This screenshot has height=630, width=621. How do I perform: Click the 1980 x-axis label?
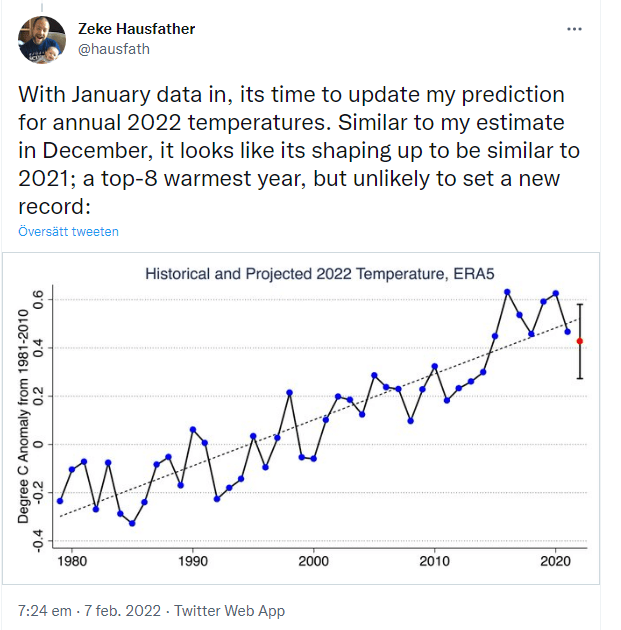[71, 563]
